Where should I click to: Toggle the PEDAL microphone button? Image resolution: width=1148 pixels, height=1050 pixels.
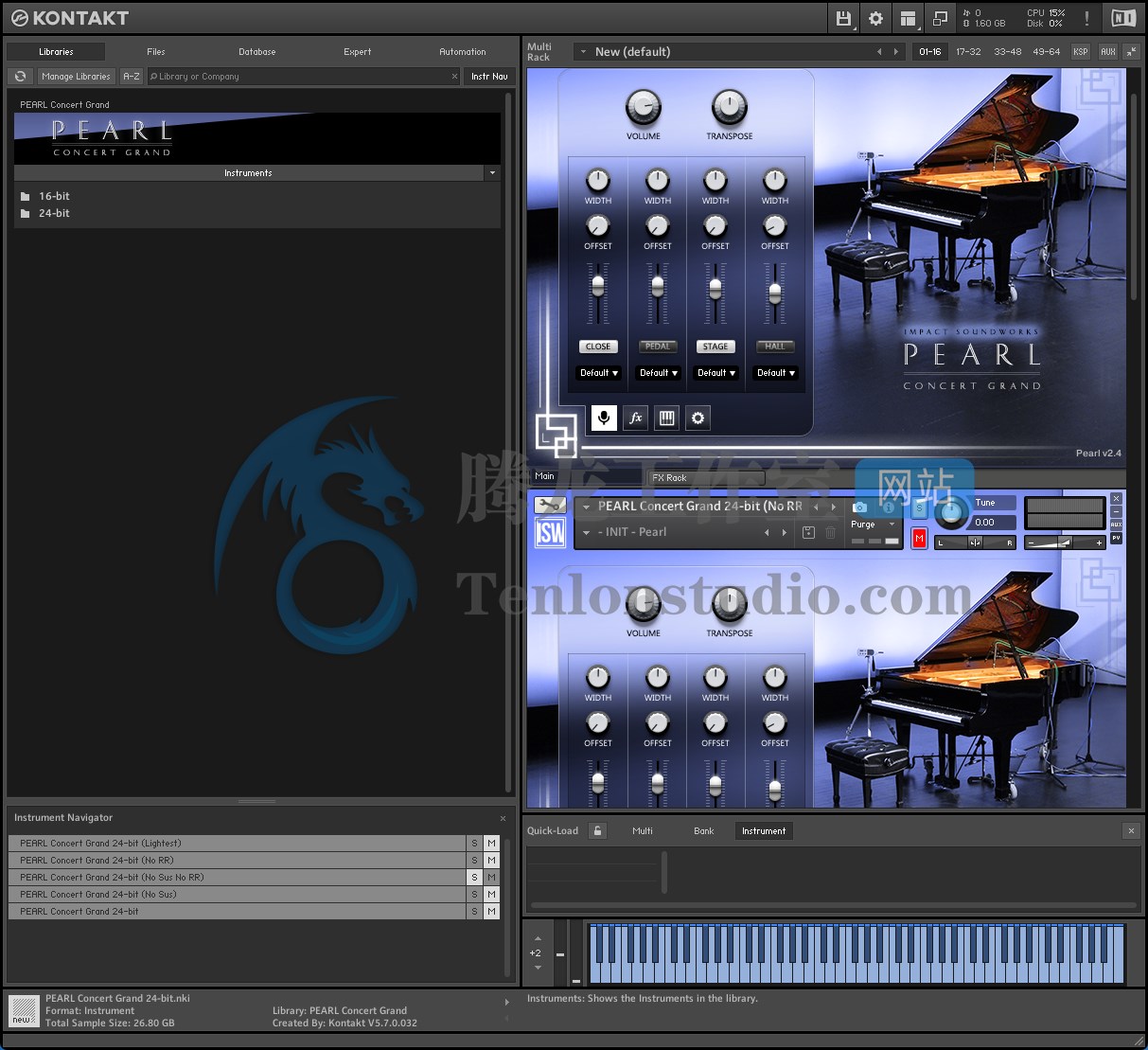pyautogui.click(x=658, y=347)
